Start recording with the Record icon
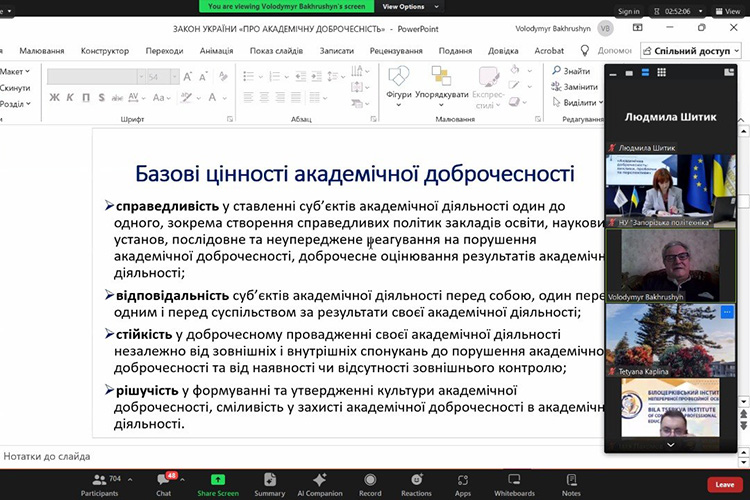Screen dimensions: 750x500 pyautogui.click(x=370, y=481)
